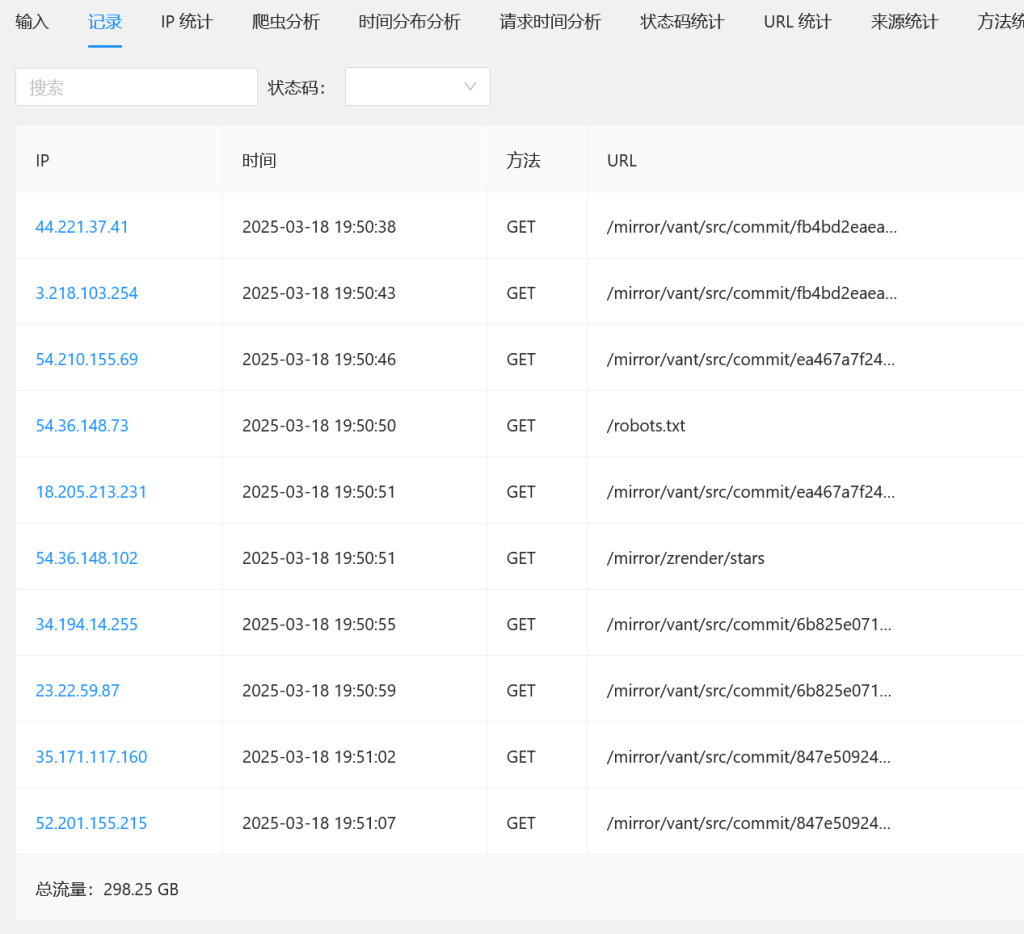Select the 请求时间分析 tab

coord(550,21)
